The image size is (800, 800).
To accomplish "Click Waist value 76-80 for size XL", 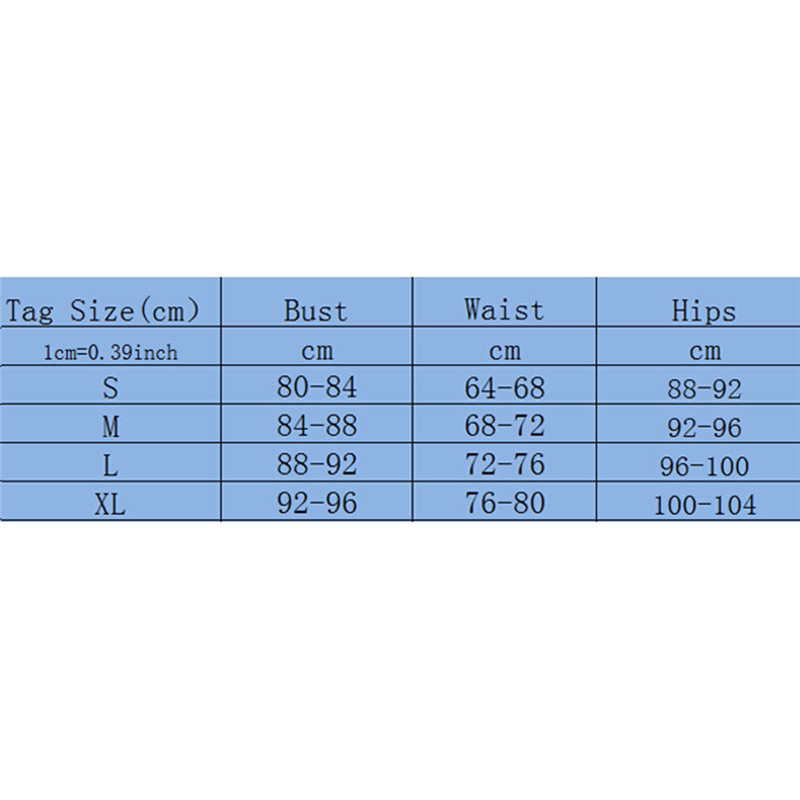I will [504, 503].
